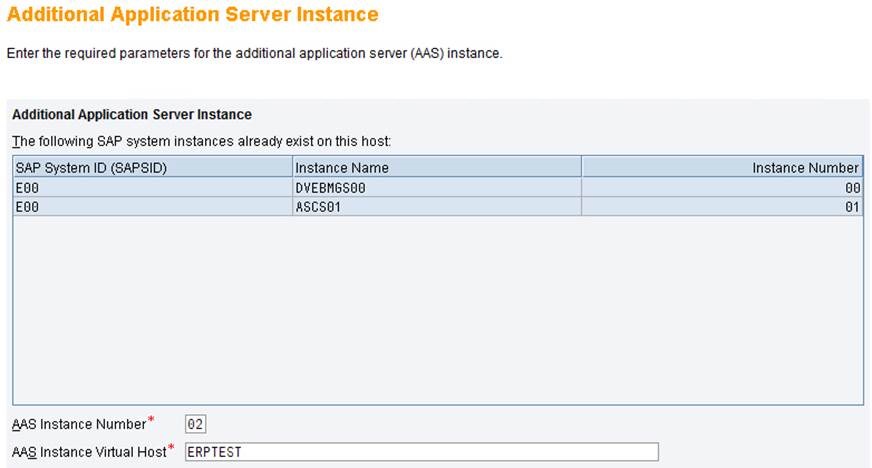Screen dimensions: 872x468
Task: Select the DVEBMGS00 instance name cell
Action: click(x=437, y=188)
